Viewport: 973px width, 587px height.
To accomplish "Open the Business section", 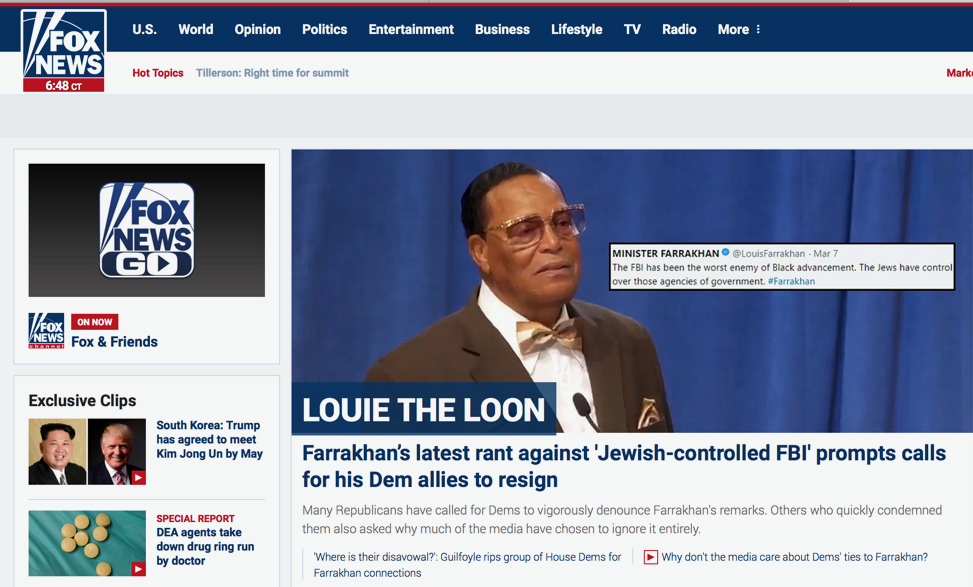I will (x=502, y=30).
